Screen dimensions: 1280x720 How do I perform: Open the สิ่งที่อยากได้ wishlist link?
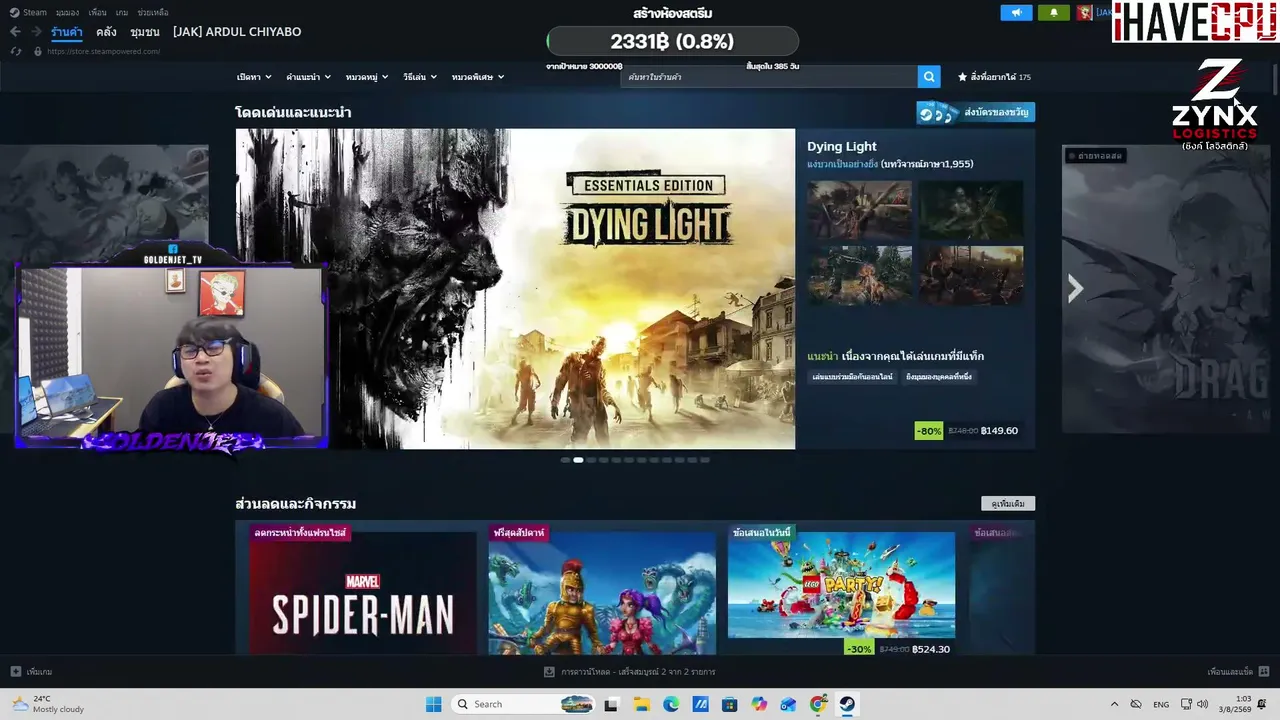point(994,77)
